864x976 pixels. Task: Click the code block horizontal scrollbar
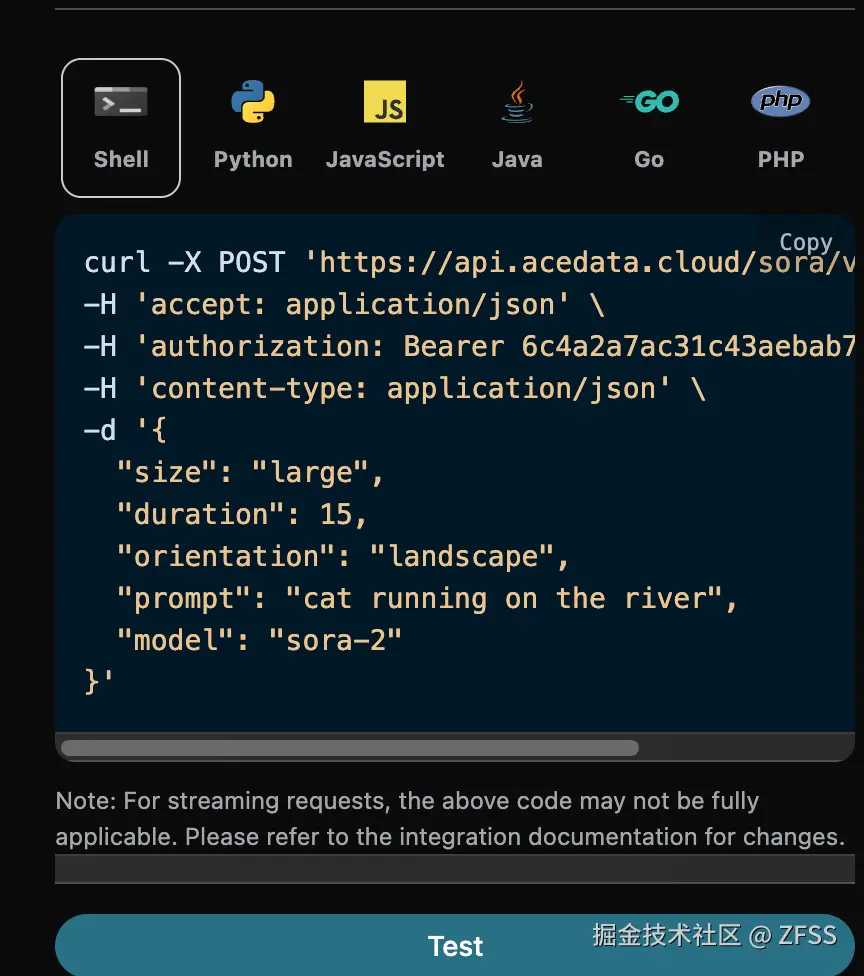(x=350, y=748)
